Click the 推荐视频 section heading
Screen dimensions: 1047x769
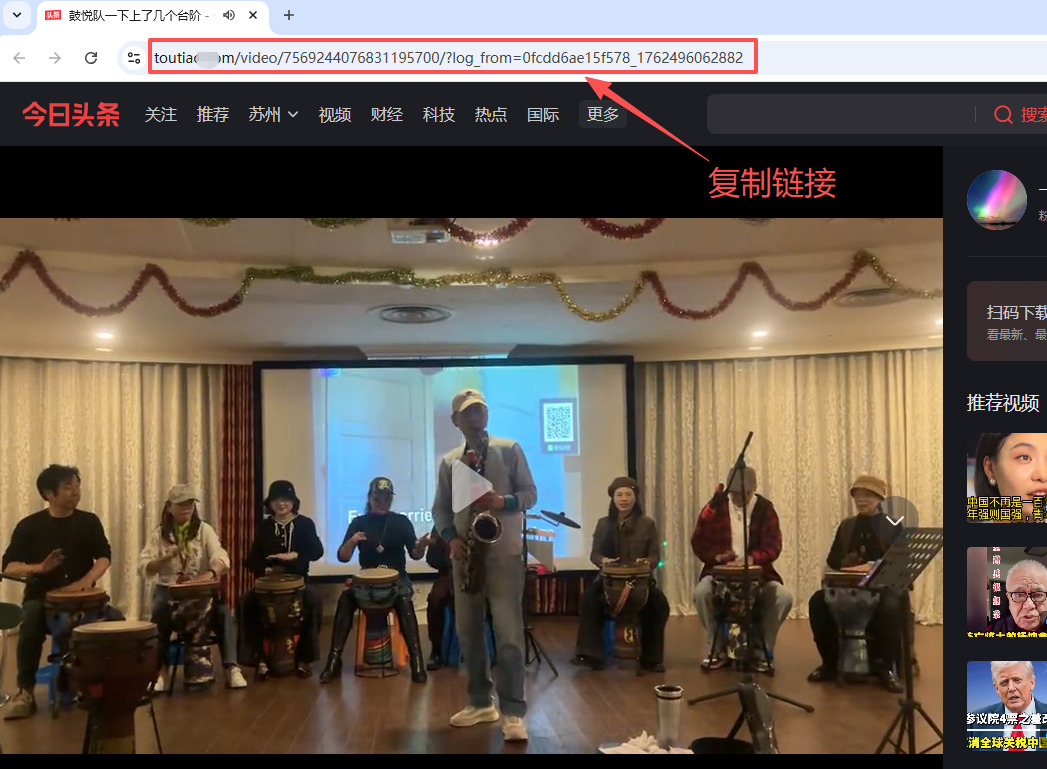tap(1002, 403)
